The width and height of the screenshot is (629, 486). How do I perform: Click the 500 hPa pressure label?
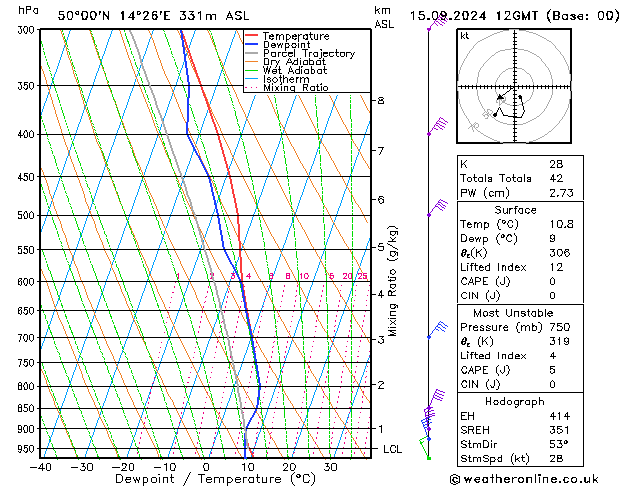coord(28,216)
